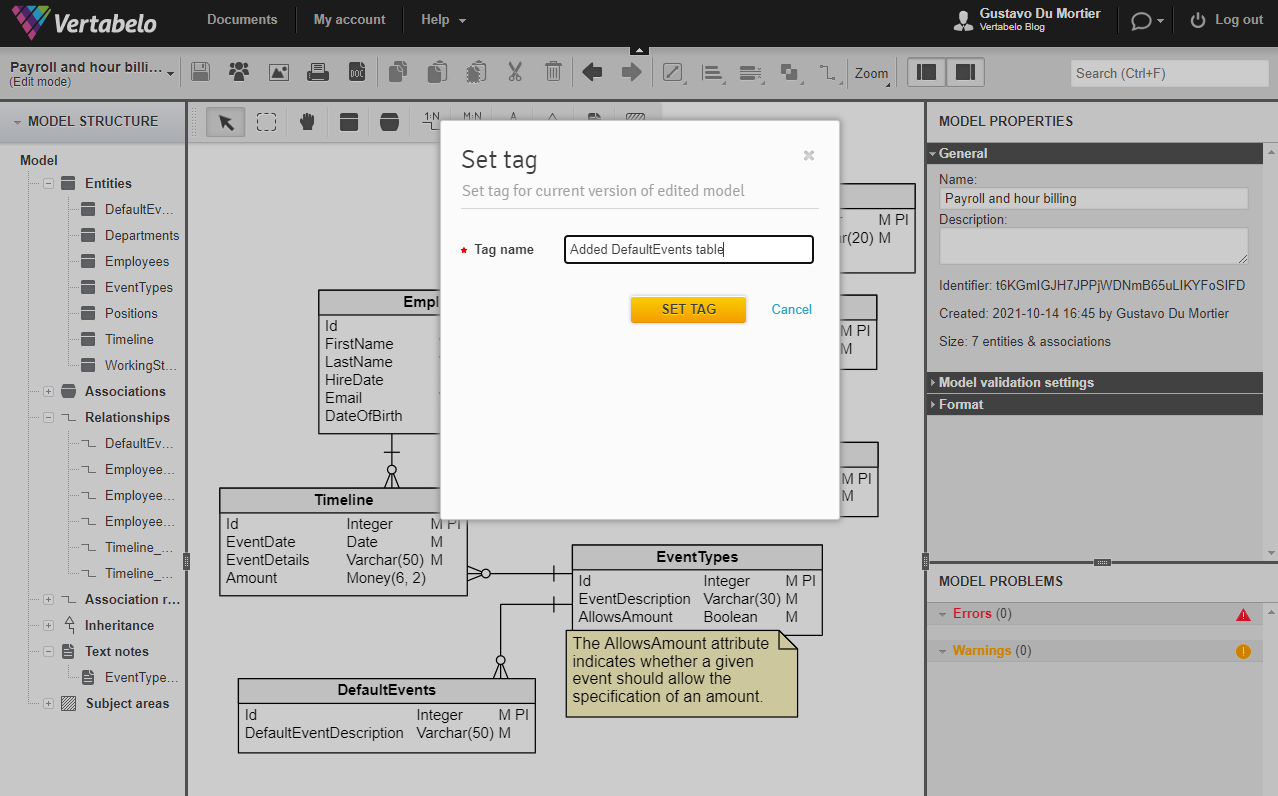The height and width of the screenshot is (796, 1278).
Task: Pick the add association tool
Action: 390,122
